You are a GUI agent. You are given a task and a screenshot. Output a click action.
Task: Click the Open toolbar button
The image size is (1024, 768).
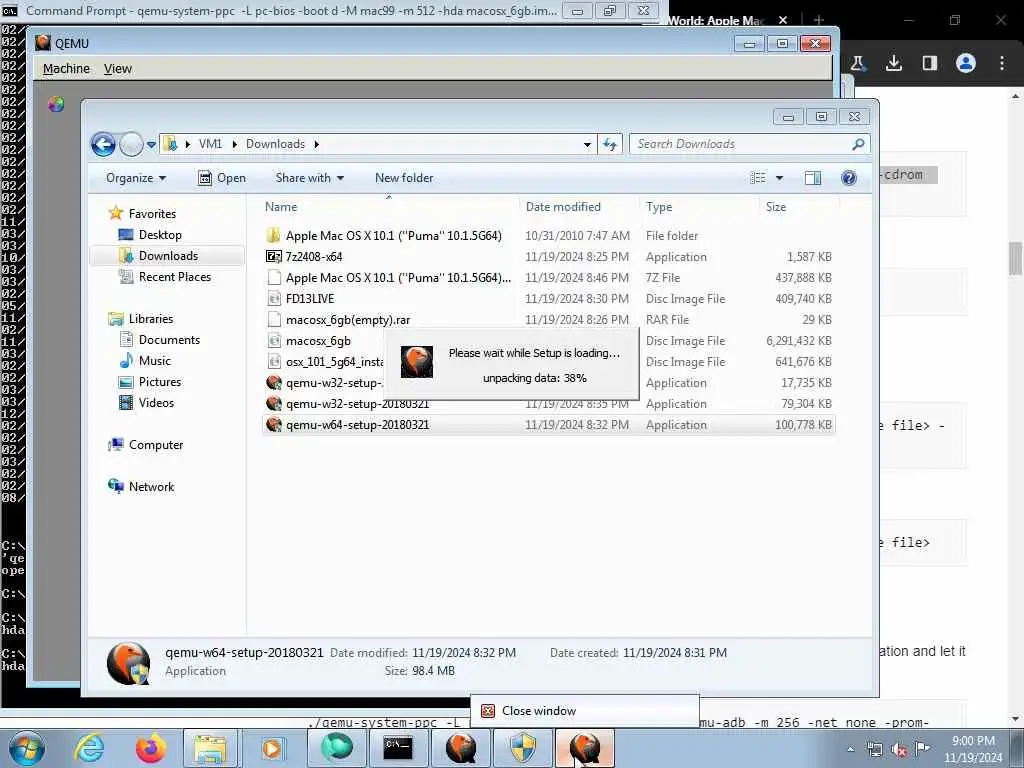(222, 178)
